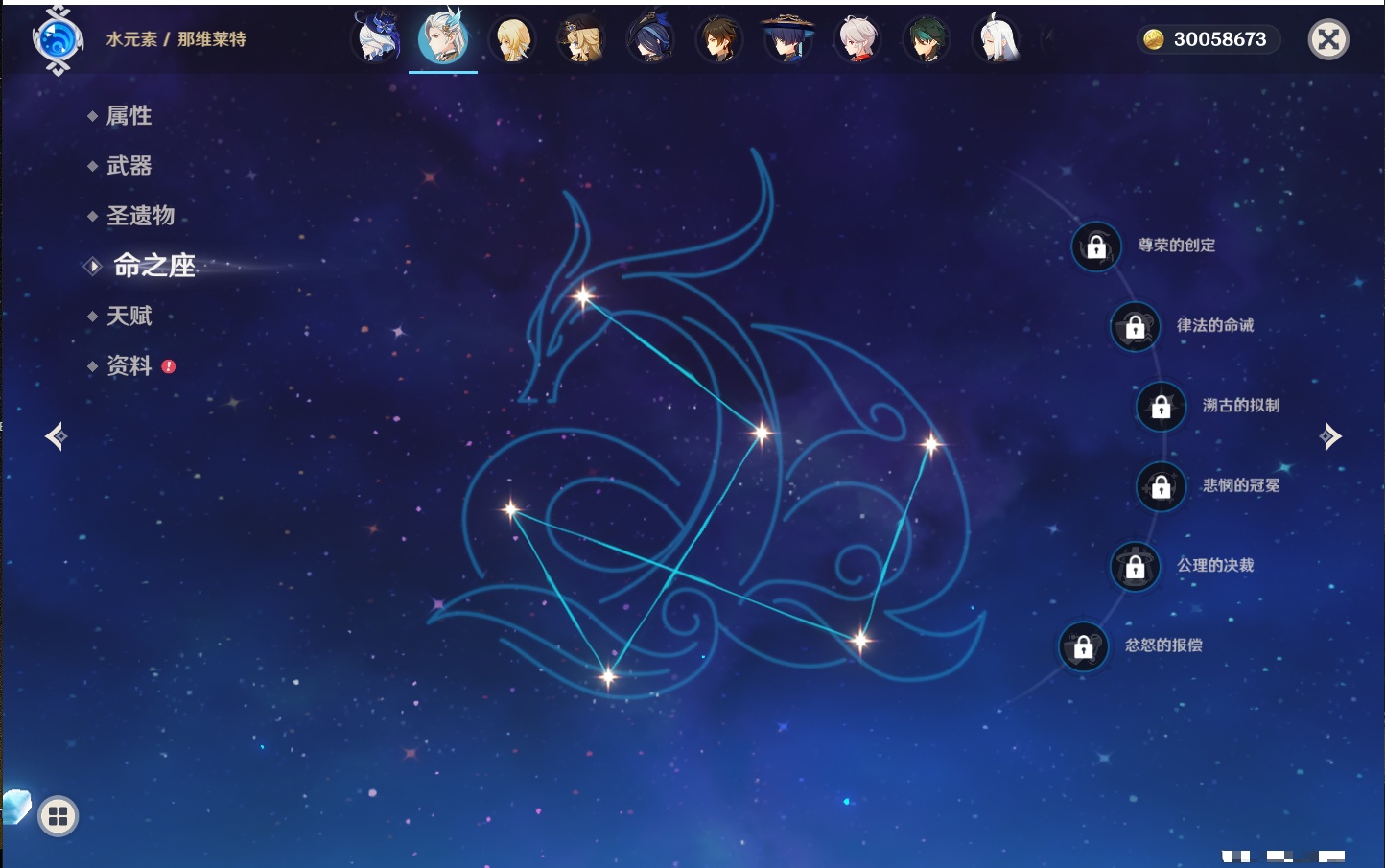The image size is (1385, 868).
Task: Open locked constellation icon for 公理的决裁
Action: click(1135, 566)
